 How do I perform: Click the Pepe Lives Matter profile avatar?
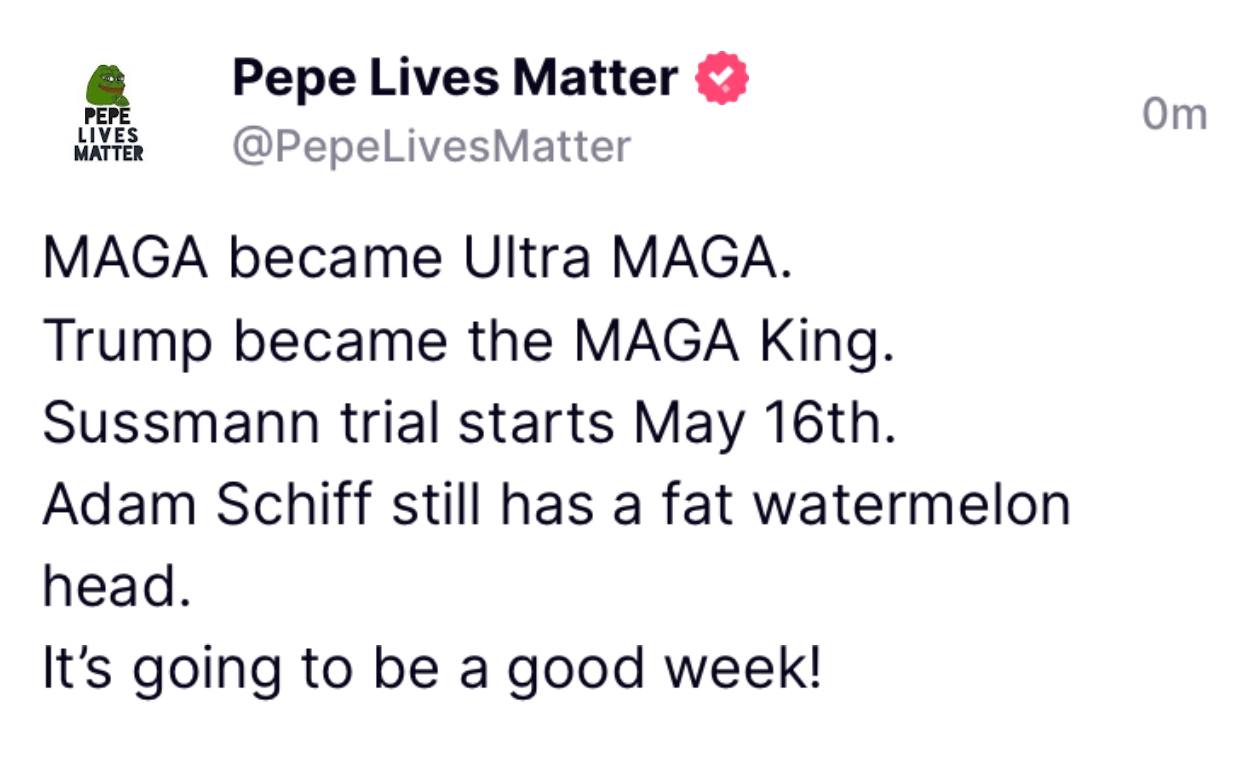108,113
